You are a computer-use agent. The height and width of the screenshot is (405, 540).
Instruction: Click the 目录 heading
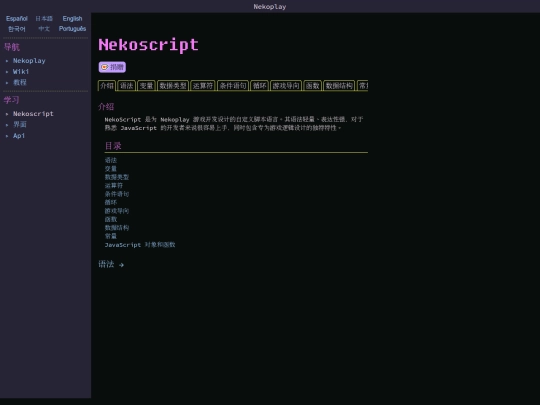(113, 146)
